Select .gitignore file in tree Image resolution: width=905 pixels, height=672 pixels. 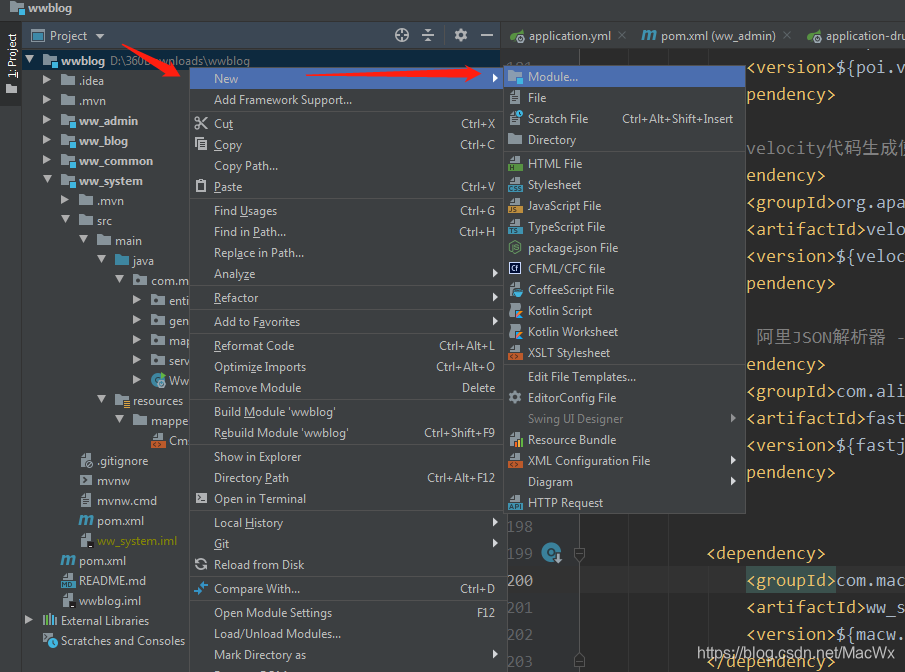coord(122,461)
